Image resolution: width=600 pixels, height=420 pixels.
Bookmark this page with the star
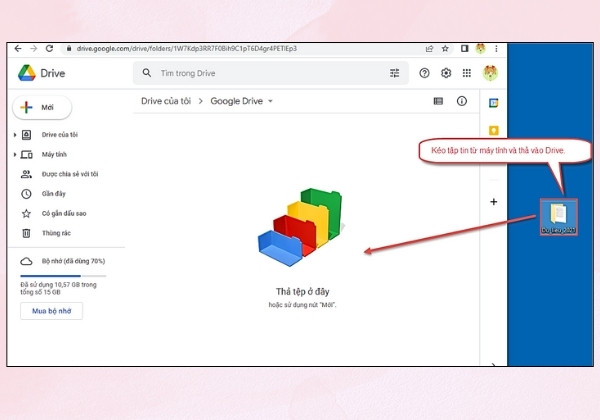point(445,49)
